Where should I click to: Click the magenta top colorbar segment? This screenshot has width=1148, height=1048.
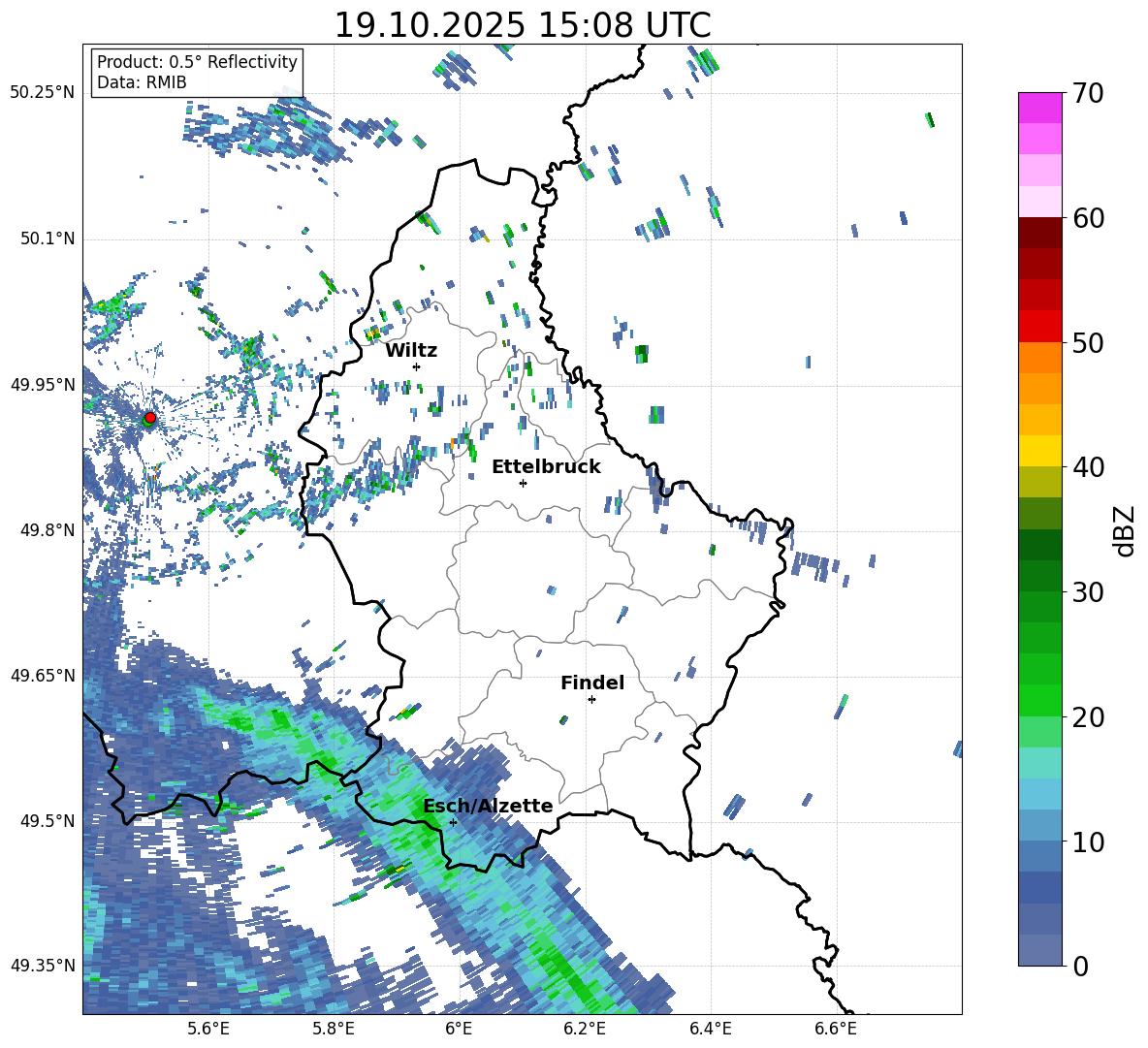point(1039,108)
